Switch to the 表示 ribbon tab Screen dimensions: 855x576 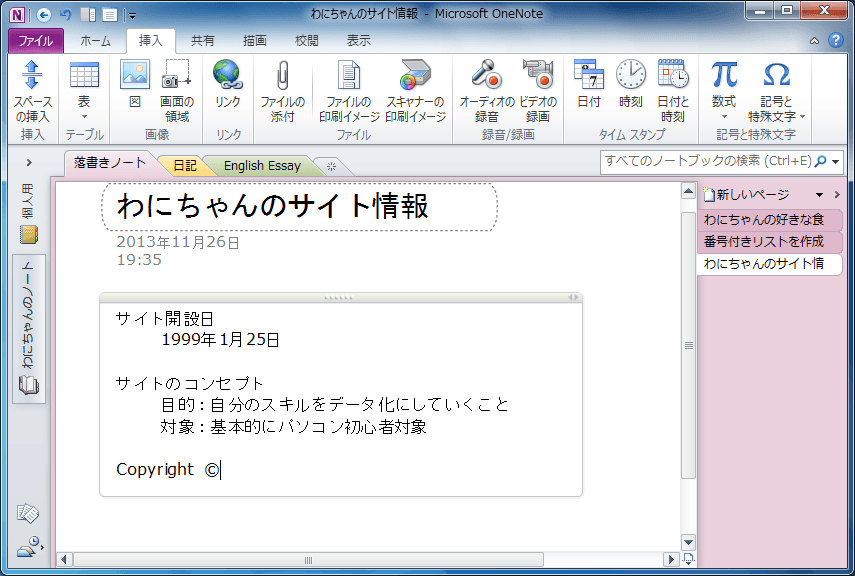(x=358, y=41)
